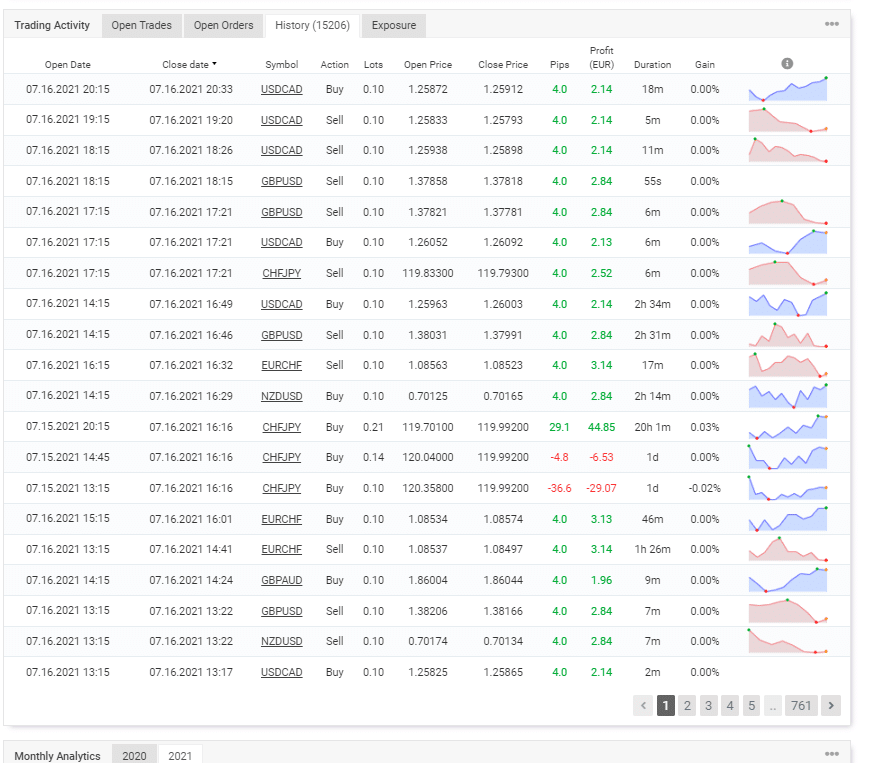
Task: Go to history page 3
Action: pos(708,706)
